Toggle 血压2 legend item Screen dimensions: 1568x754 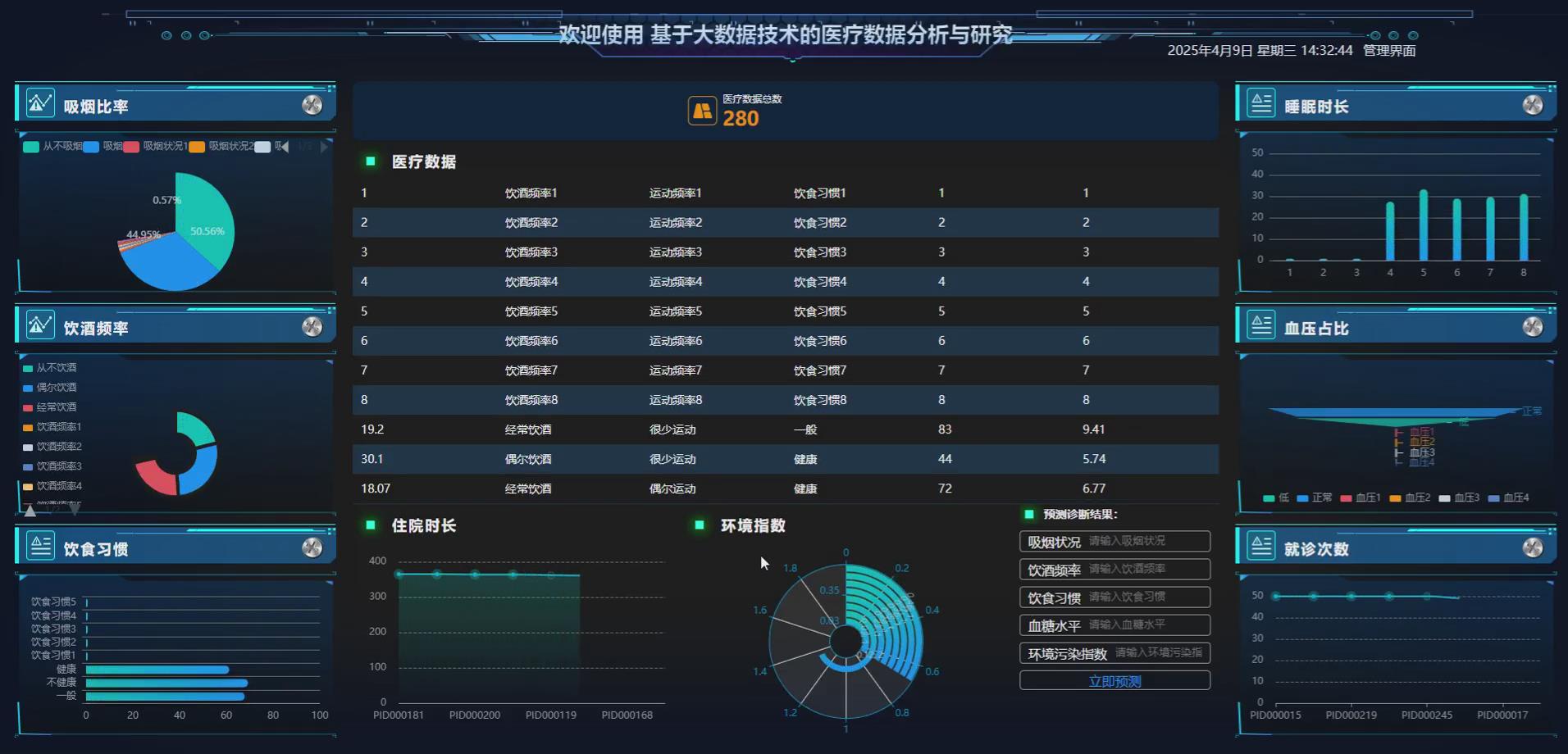(1410, 497)
